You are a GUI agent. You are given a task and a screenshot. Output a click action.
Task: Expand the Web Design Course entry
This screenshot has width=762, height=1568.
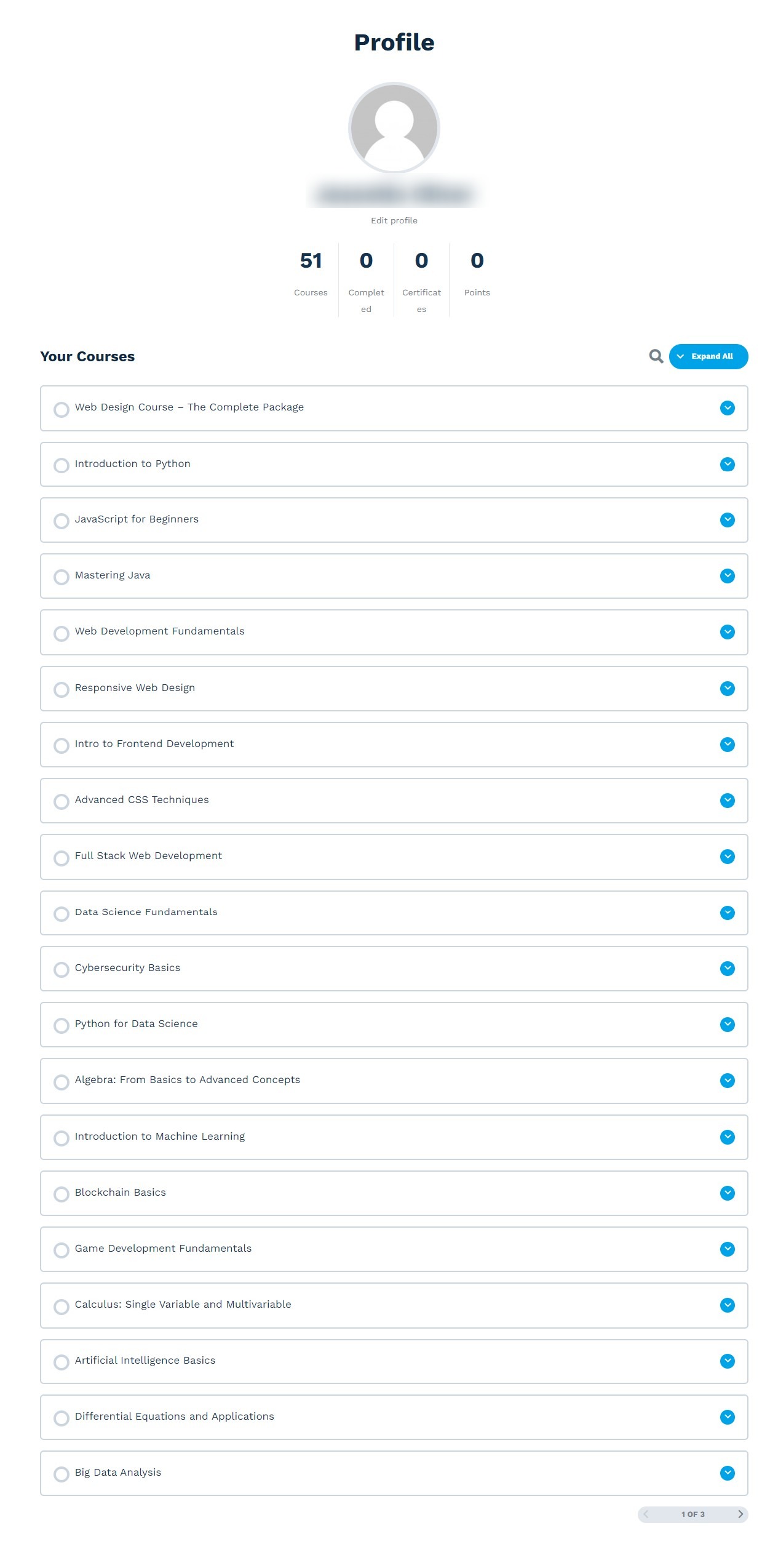pos(727,409)
